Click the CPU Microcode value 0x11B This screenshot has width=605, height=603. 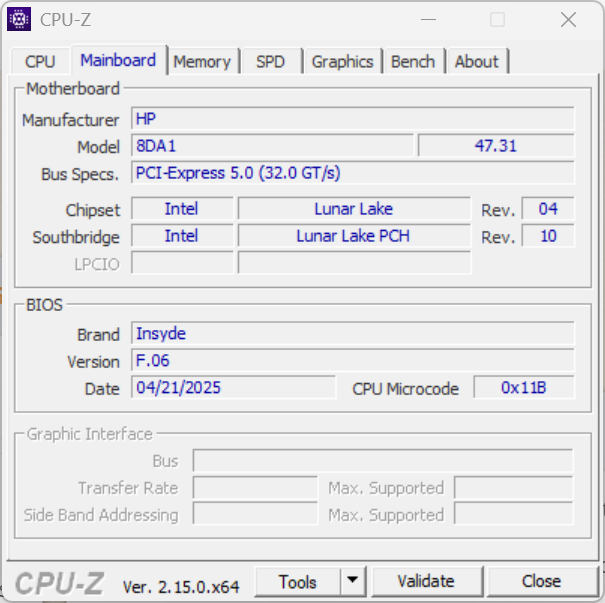coord(524,387)
